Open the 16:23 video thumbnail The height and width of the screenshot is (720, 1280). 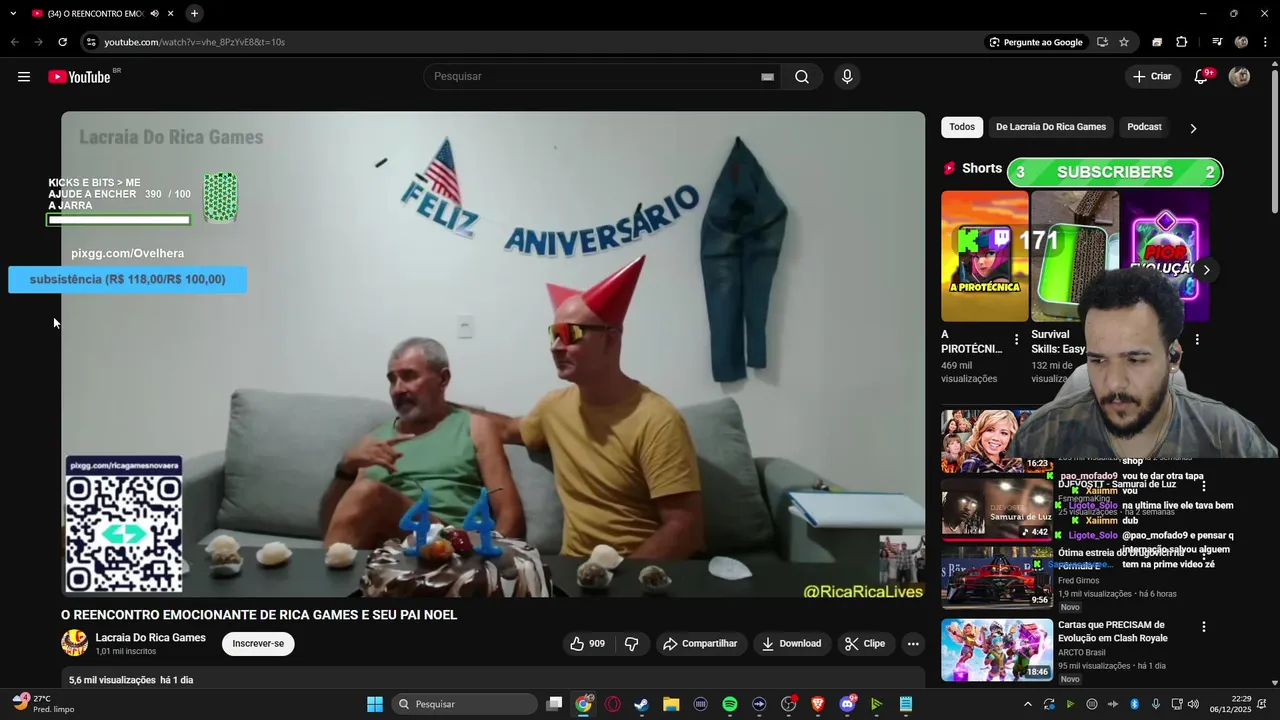(x=996, y=441)
